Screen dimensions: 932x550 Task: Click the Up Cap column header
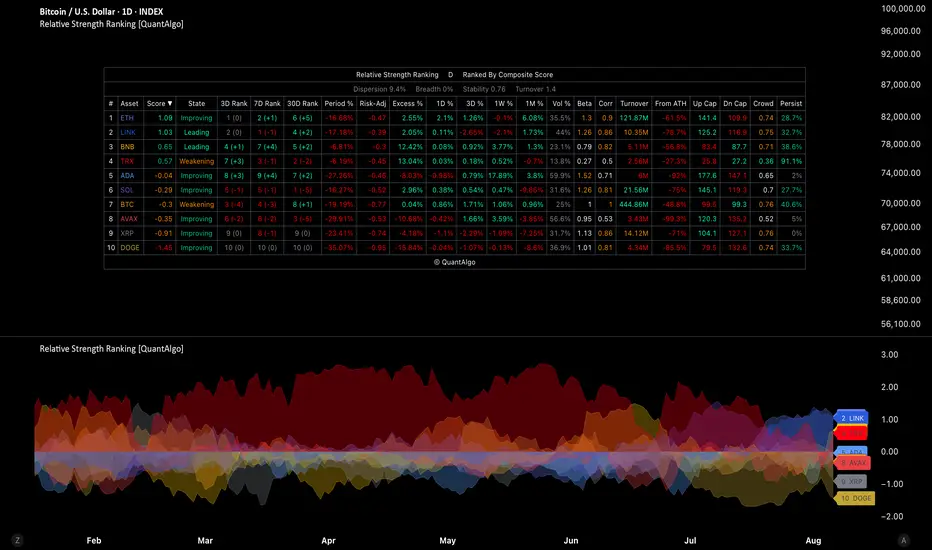[704, 103]
